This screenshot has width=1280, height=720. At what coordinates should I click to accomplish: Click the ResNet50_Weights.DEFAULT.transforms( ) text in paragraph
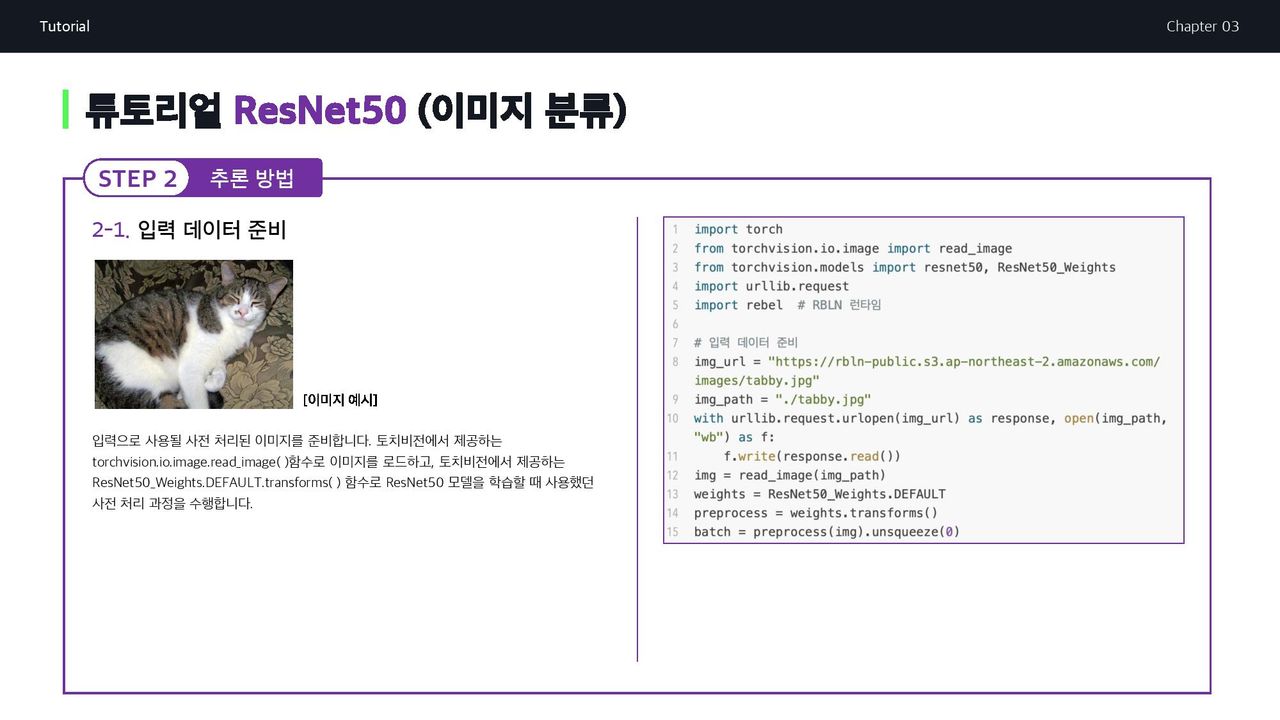(x=217, y=483)
